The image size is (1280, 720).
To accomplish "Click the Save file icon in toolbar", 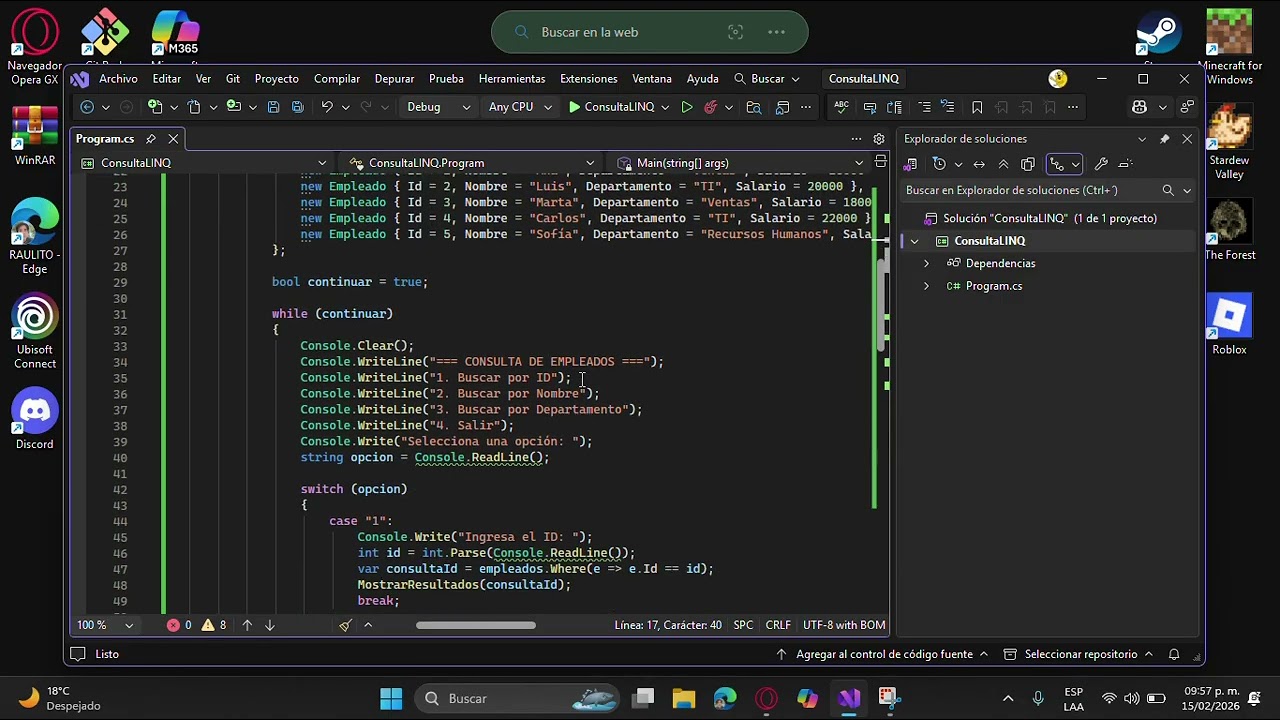I will point(273,107).
